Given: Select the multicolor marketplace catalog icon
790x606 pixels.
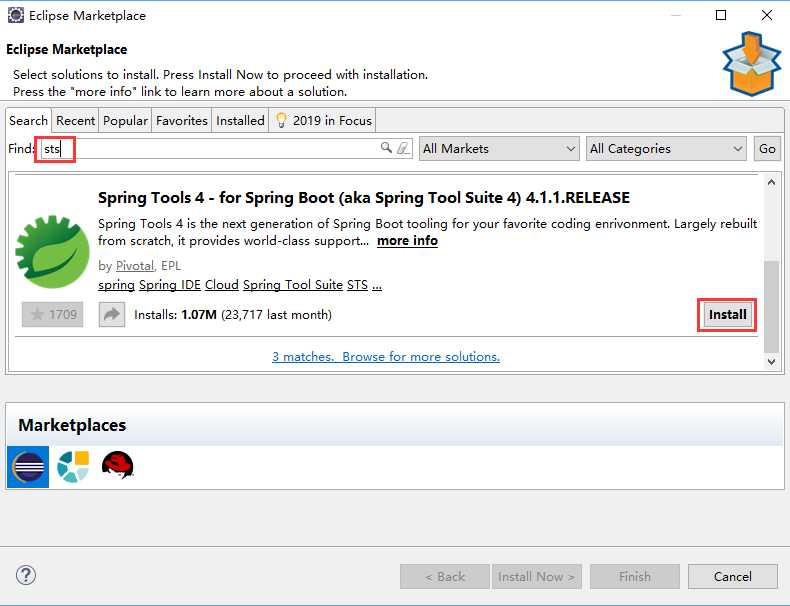Looking at the screenshot, I should [x=73, y=467].
